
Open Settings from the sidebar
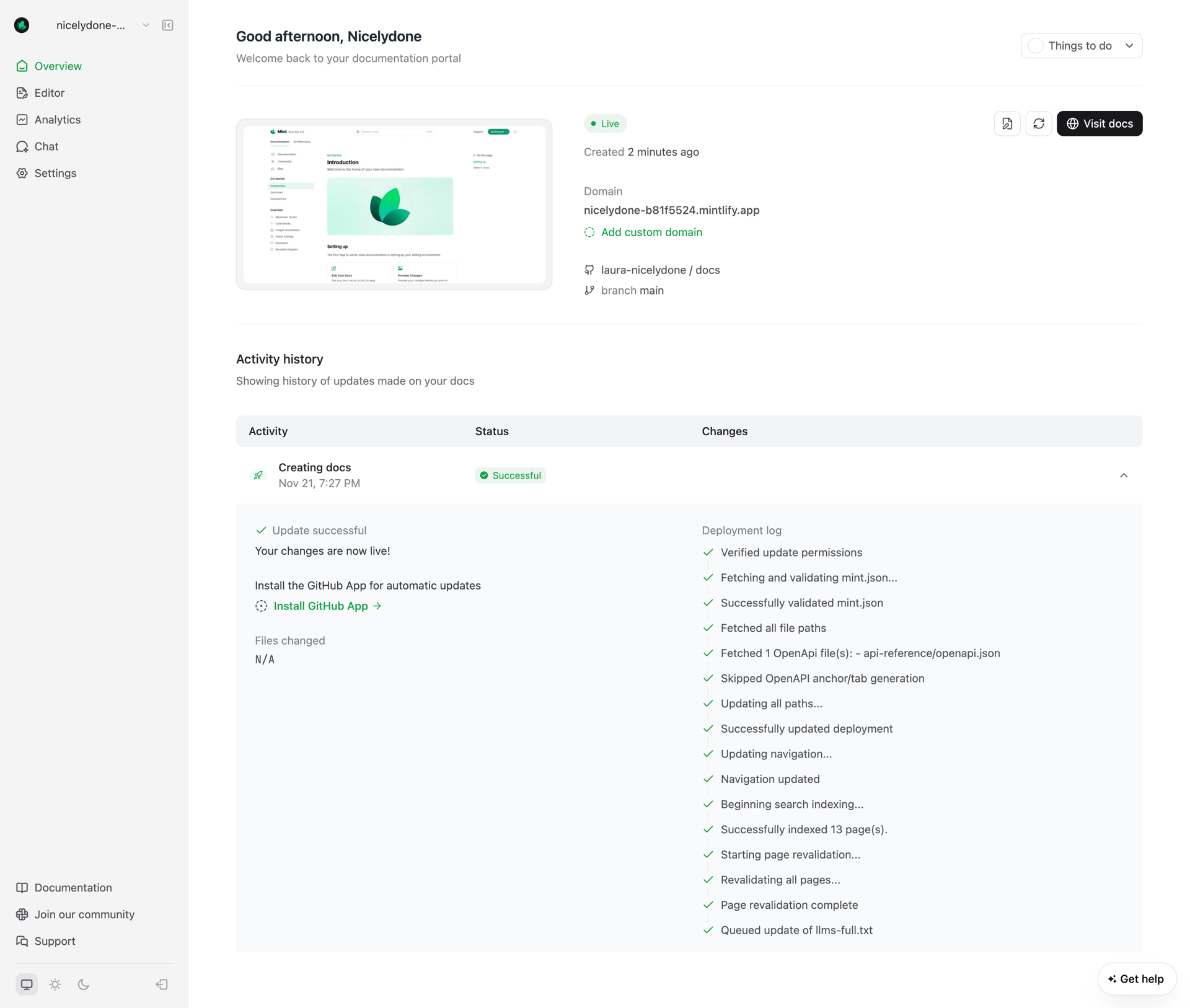55,173
